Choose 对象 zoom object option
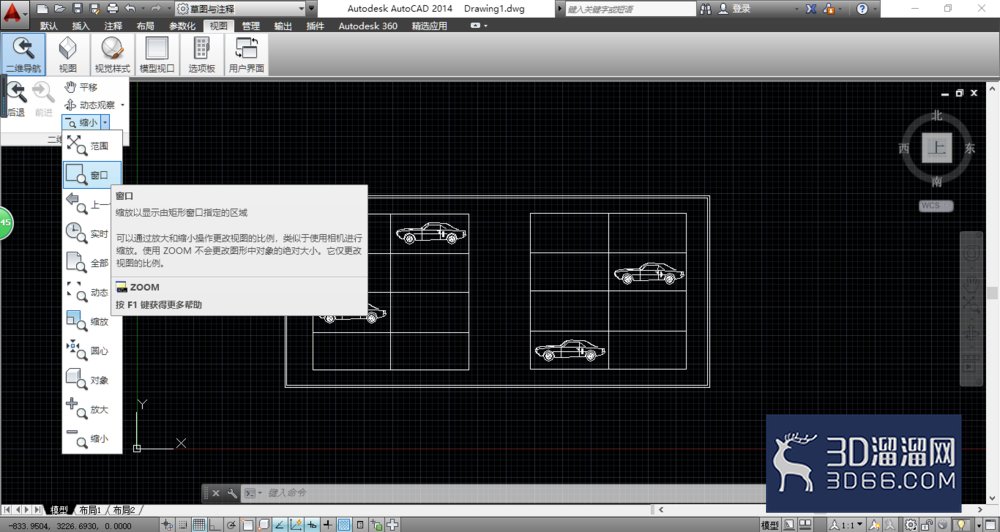The height and width of the screenshot is (532, 1000). tap(92, 380)
